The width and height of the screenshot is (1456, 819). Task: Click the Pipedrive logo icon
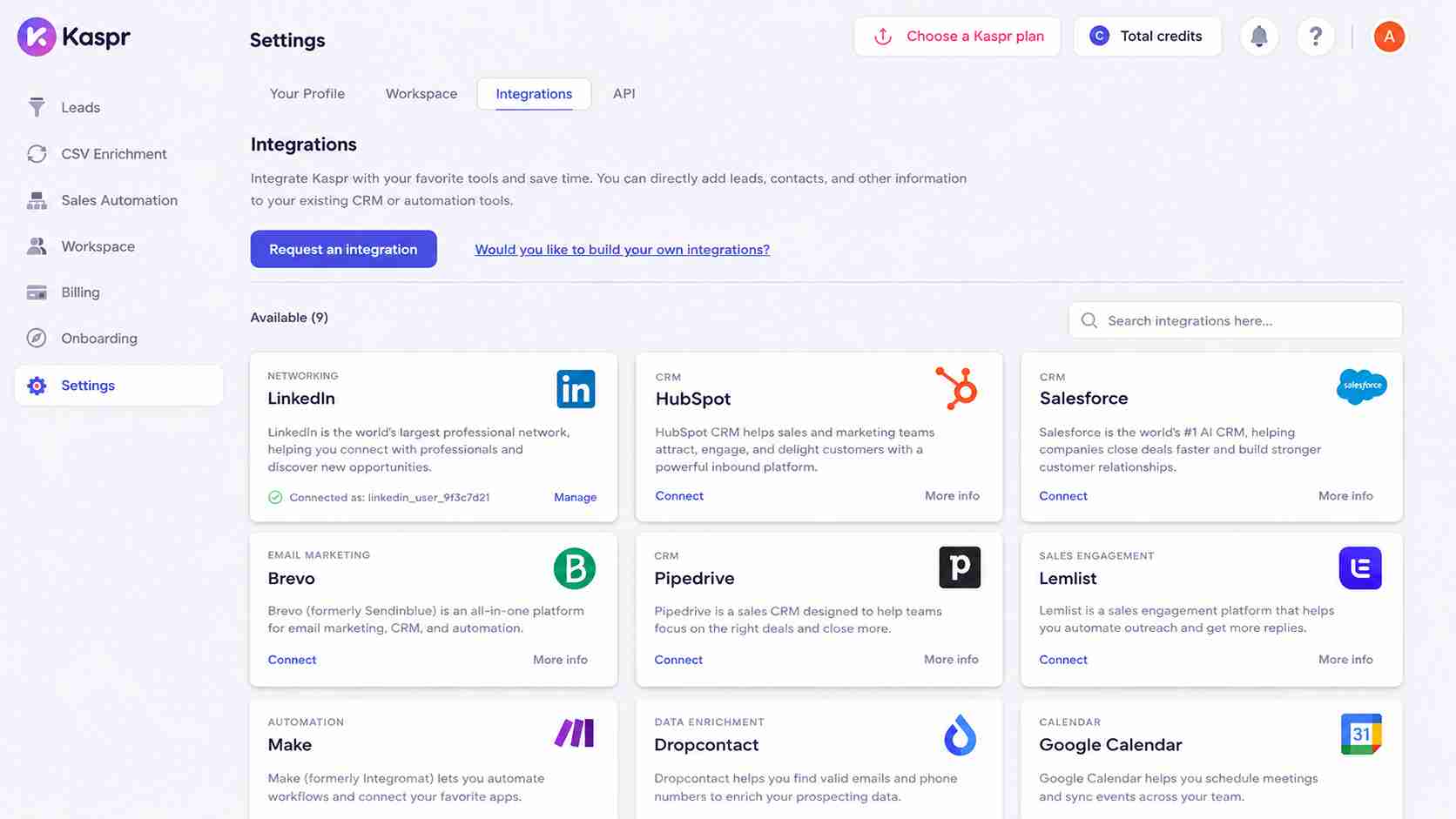tap(960, 567)
